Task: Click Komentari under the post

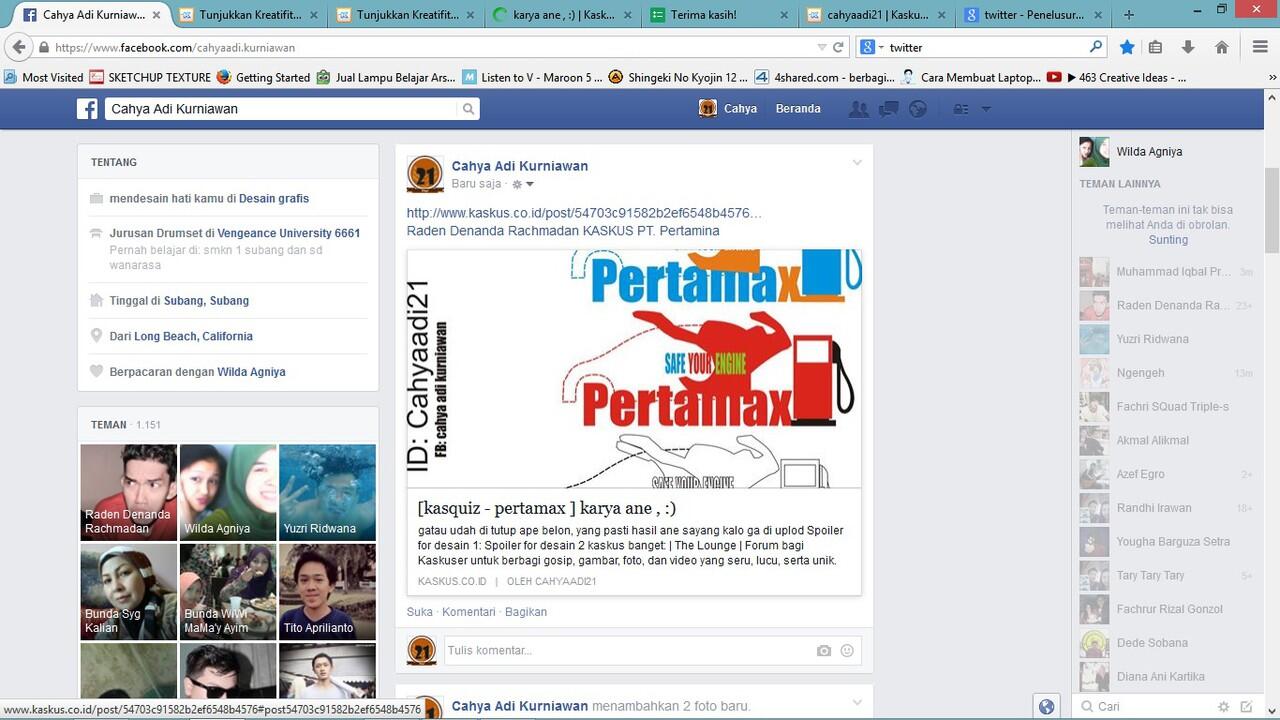Action: point(469,612)
